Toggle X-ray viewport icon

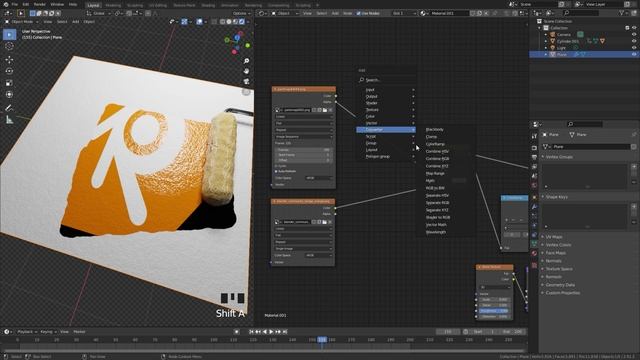click(214, 22)
